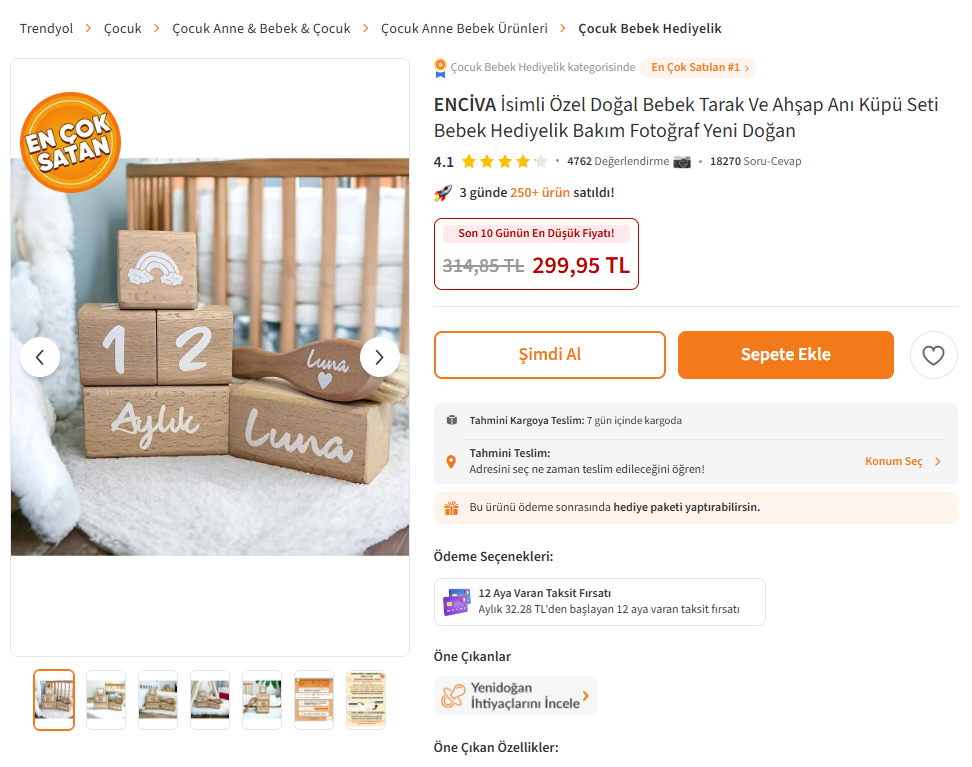Open the 'En Çok Satılan #1' badge link

(697, 68)
